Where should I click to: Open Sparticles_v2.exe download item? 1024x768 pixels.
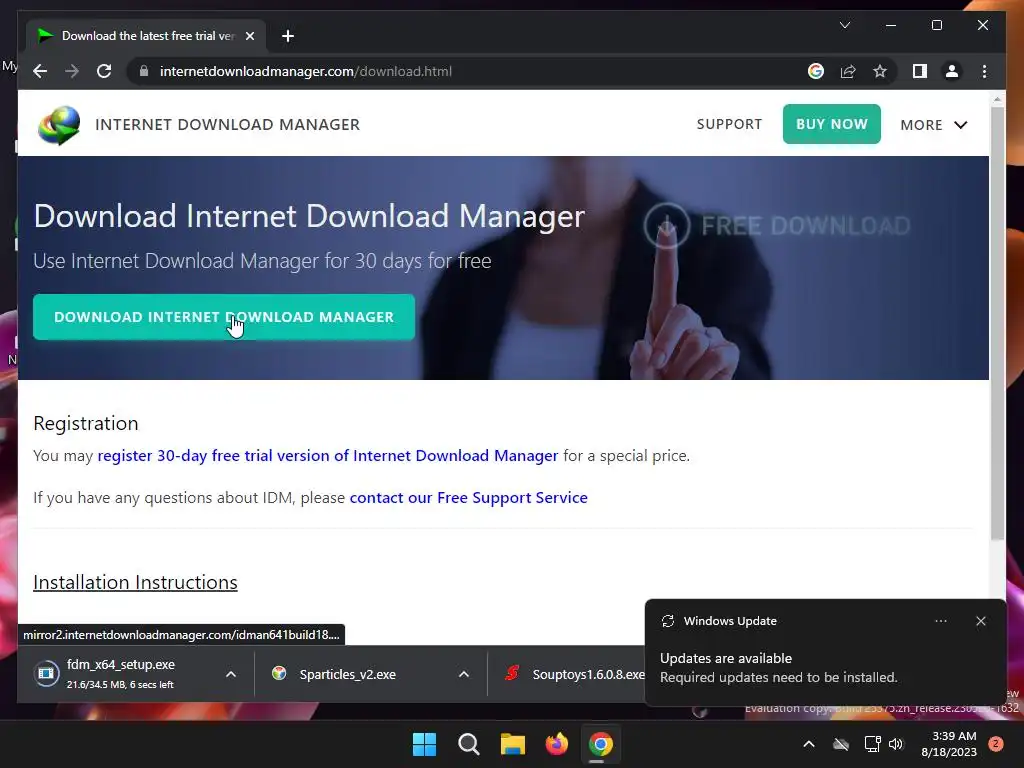coord(347,674)
